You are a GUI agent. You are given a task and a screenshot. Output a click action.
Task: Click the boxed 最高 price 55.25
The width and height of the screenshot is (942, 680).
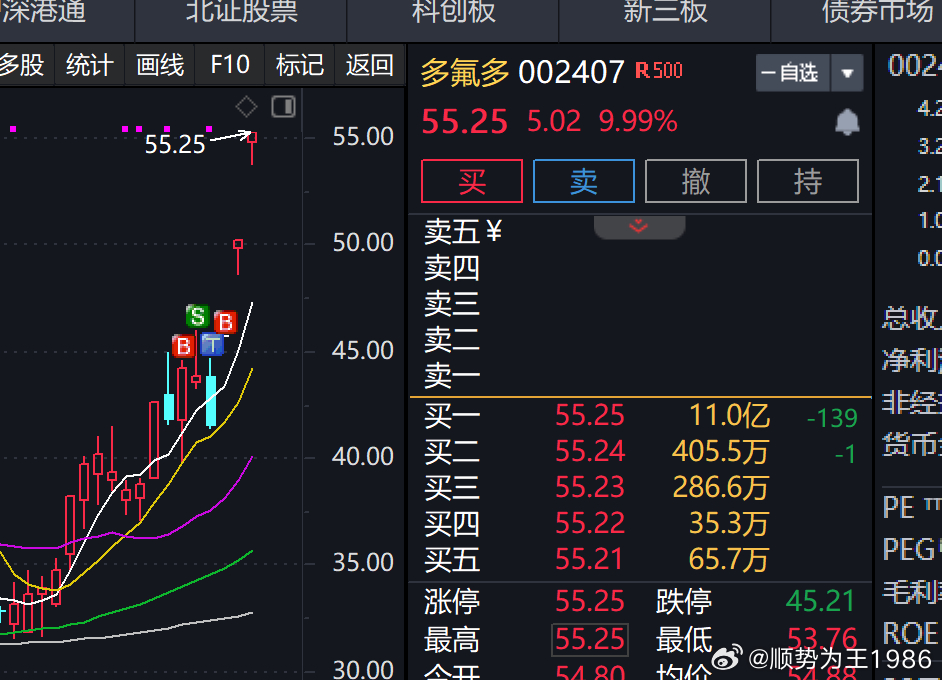[590, 639]
